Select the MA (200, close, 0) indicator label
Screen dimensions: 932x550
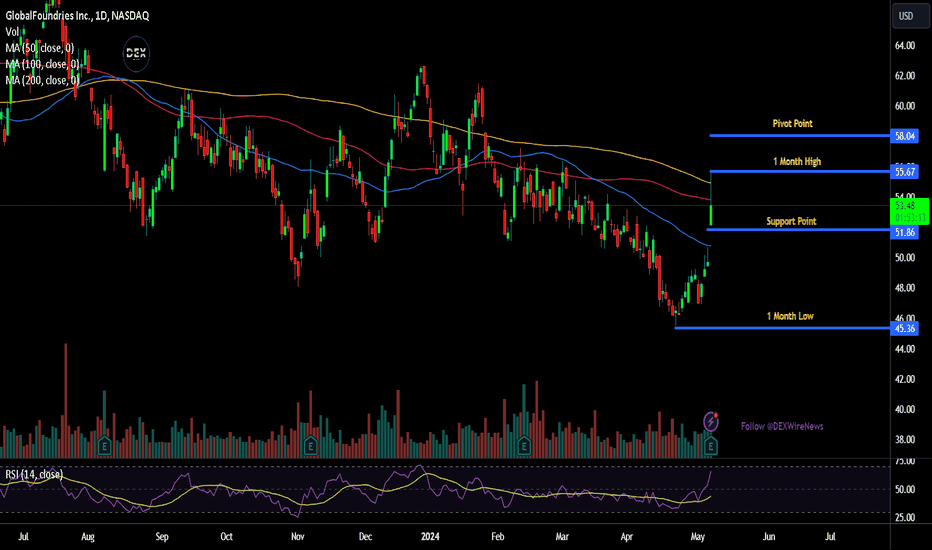point(42,80)
